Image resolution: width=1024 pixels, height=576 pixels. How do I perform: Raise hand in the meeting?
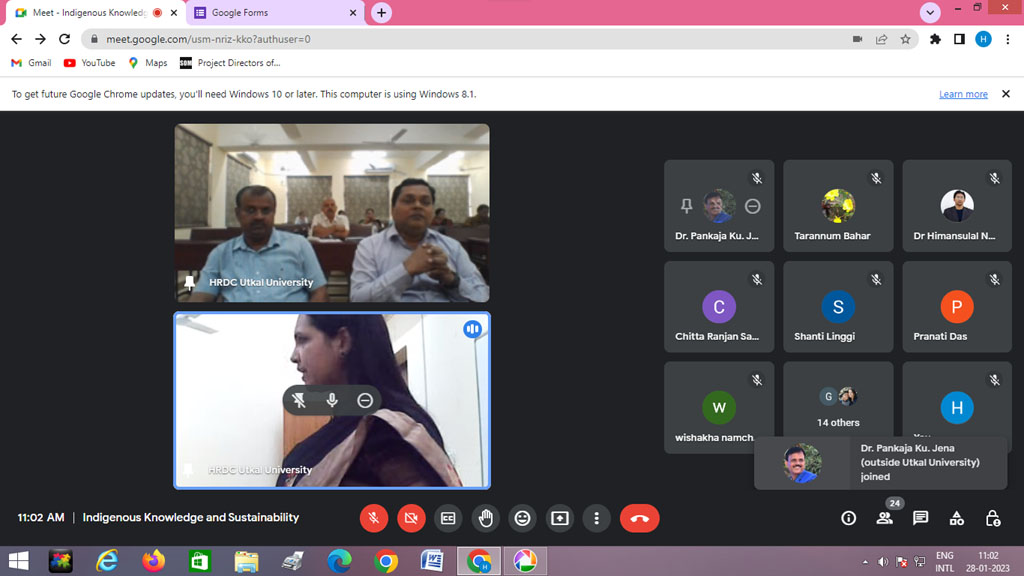pos(485,518)
